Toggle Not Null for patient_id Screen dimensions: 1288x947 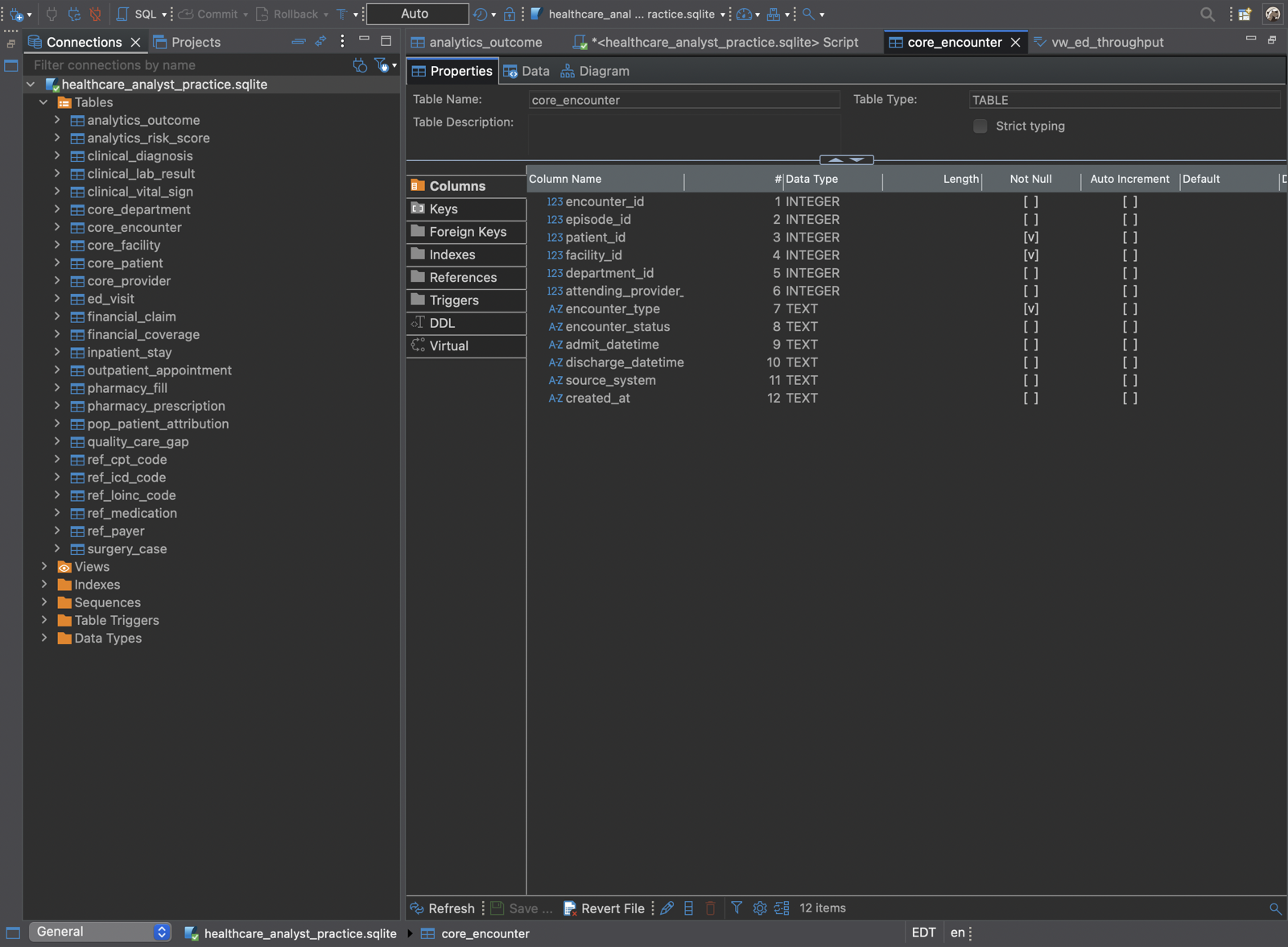tap(1030, 238)
